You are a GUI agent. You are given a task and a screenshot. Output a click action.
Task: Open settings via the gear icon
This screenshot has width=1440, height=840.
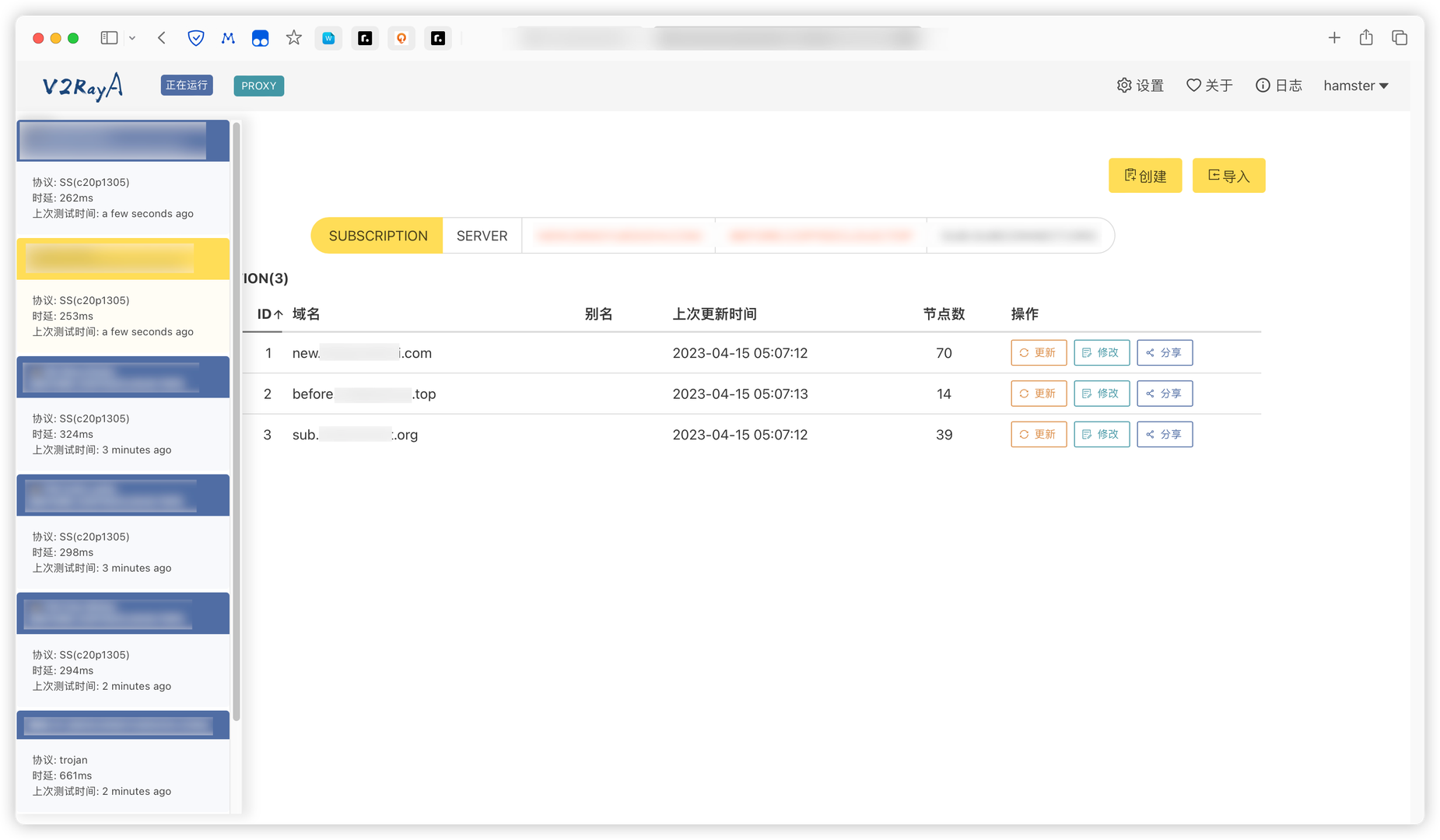pyautogui.click(x=1124, y=86)
